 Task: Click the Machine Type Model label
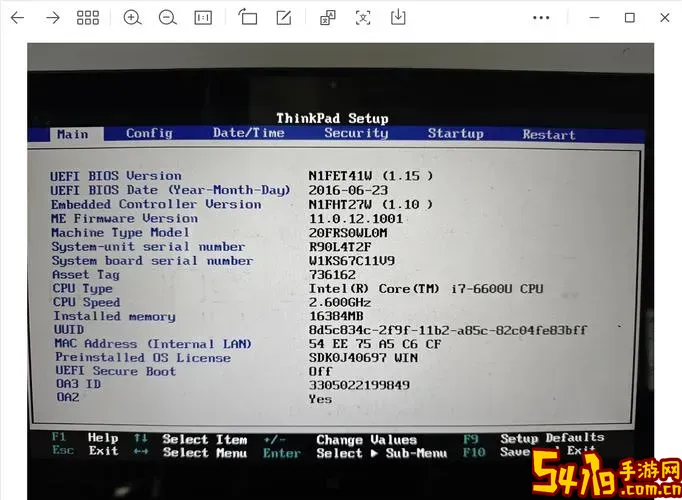point(120,233)
